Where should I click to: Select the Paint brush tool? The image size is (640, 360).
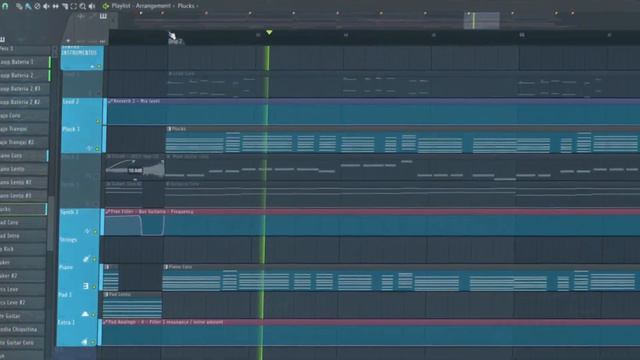(x=28, y=6)
